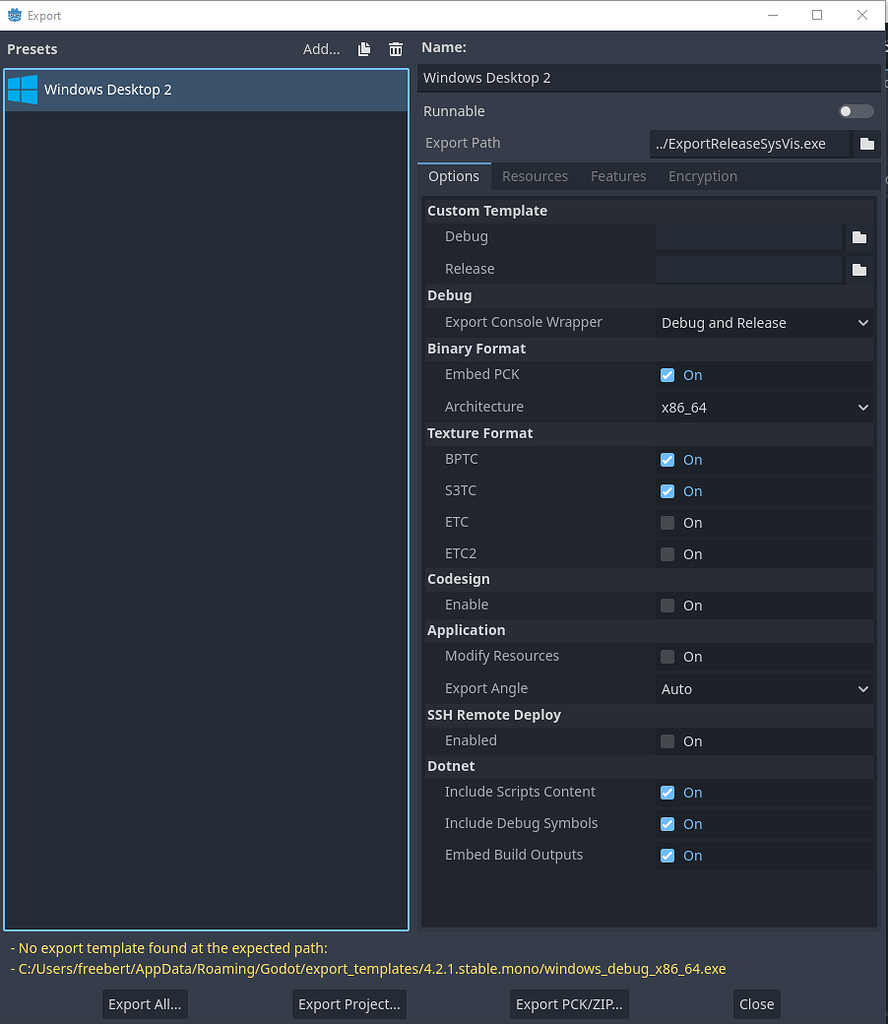The height and width of the screenshot is (1024, 888).
Task: Open folder picker for Release custom template
Action: click(x=859, y=268)
